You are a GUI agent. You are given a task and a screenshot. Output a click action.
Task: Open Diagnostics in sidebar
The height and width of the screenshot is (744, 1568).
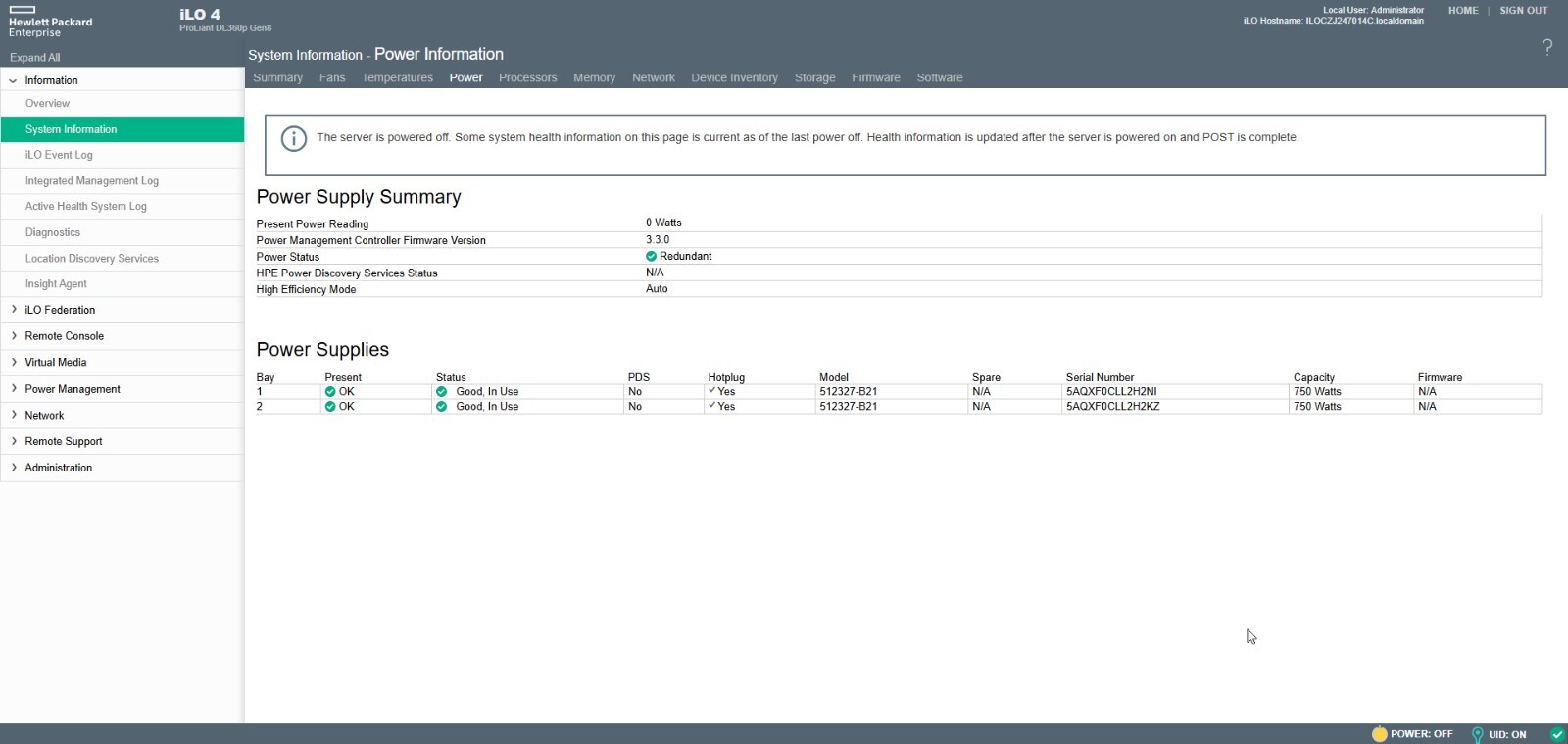coord(122,232)
